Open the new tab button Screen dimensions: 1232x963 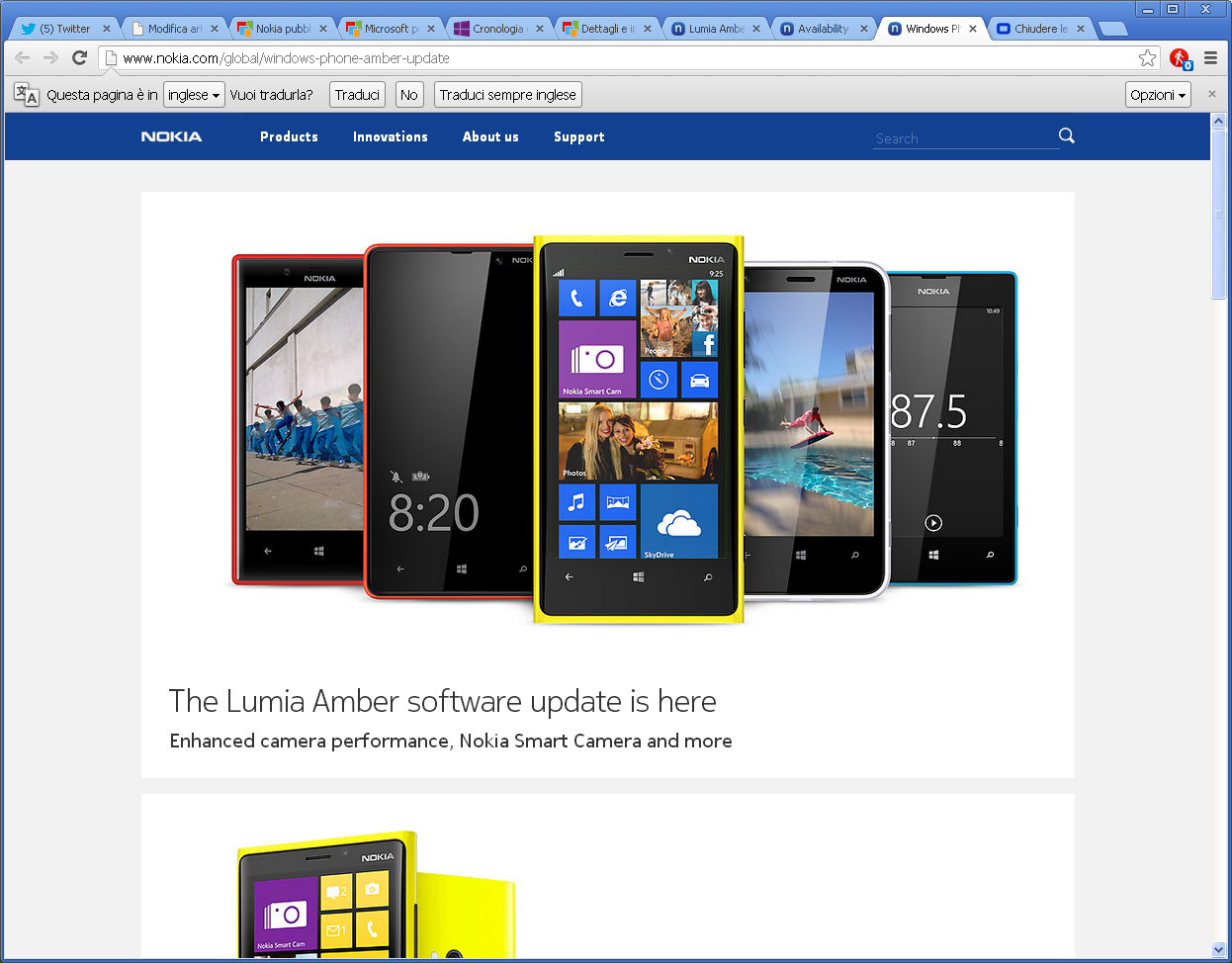1113,29
